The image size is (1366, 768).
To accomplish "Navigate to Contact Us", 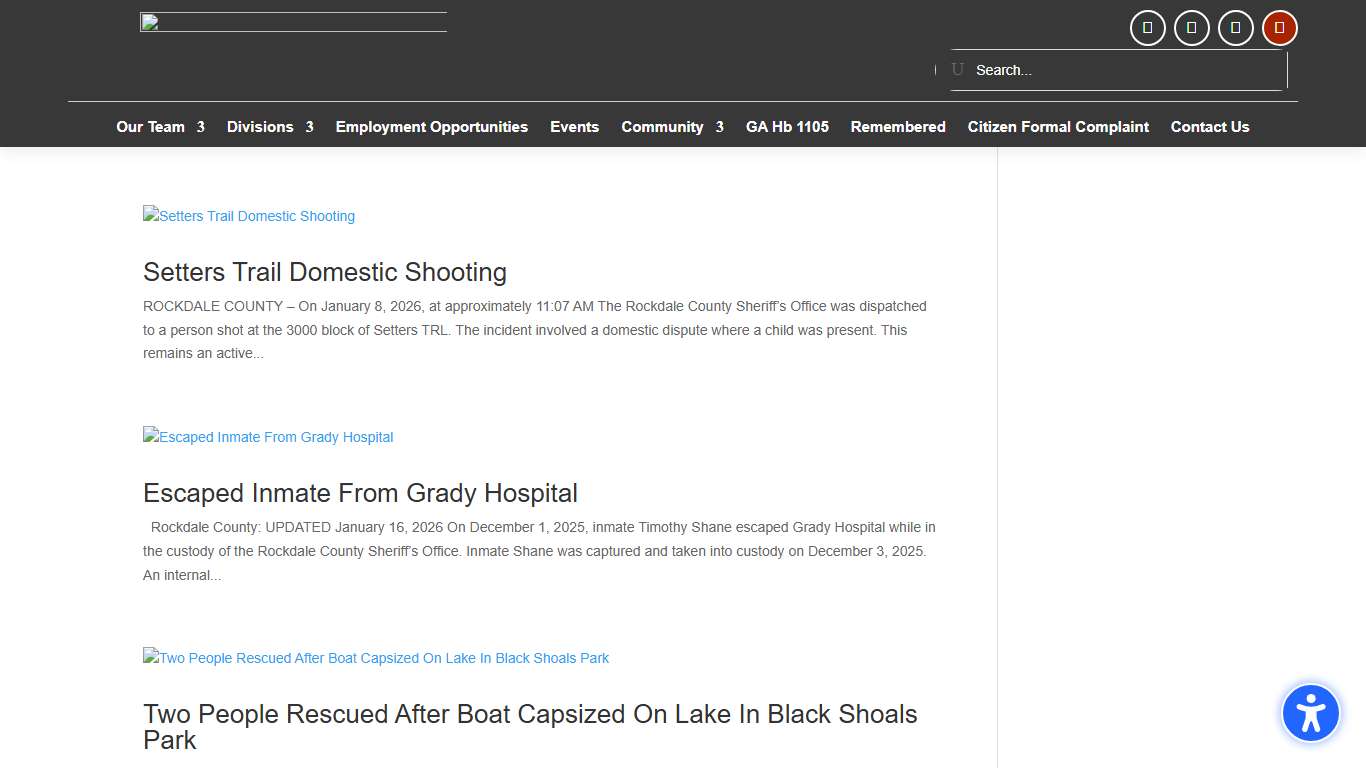I will (1210, 127).
